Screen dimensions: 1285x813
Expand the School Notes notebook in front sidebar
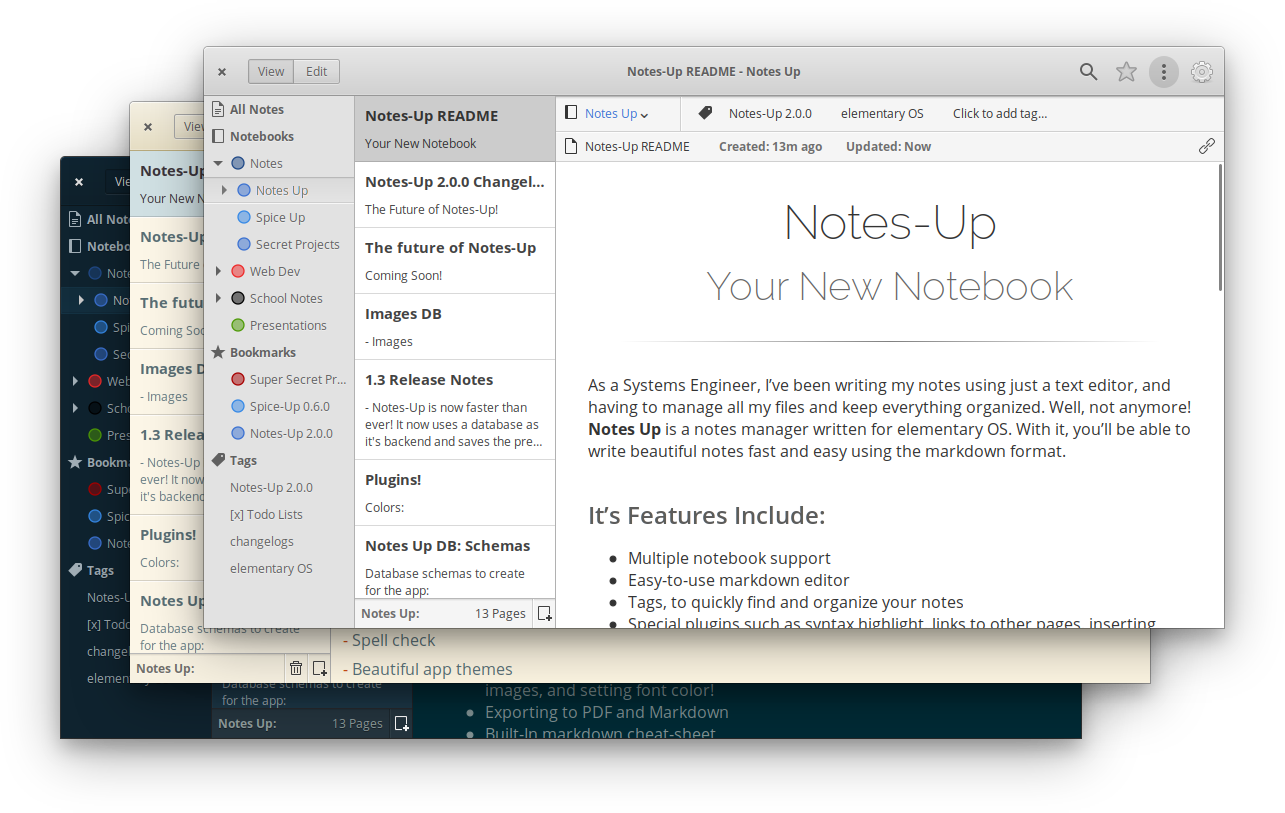pyautogui.click(x=218, y=298)
